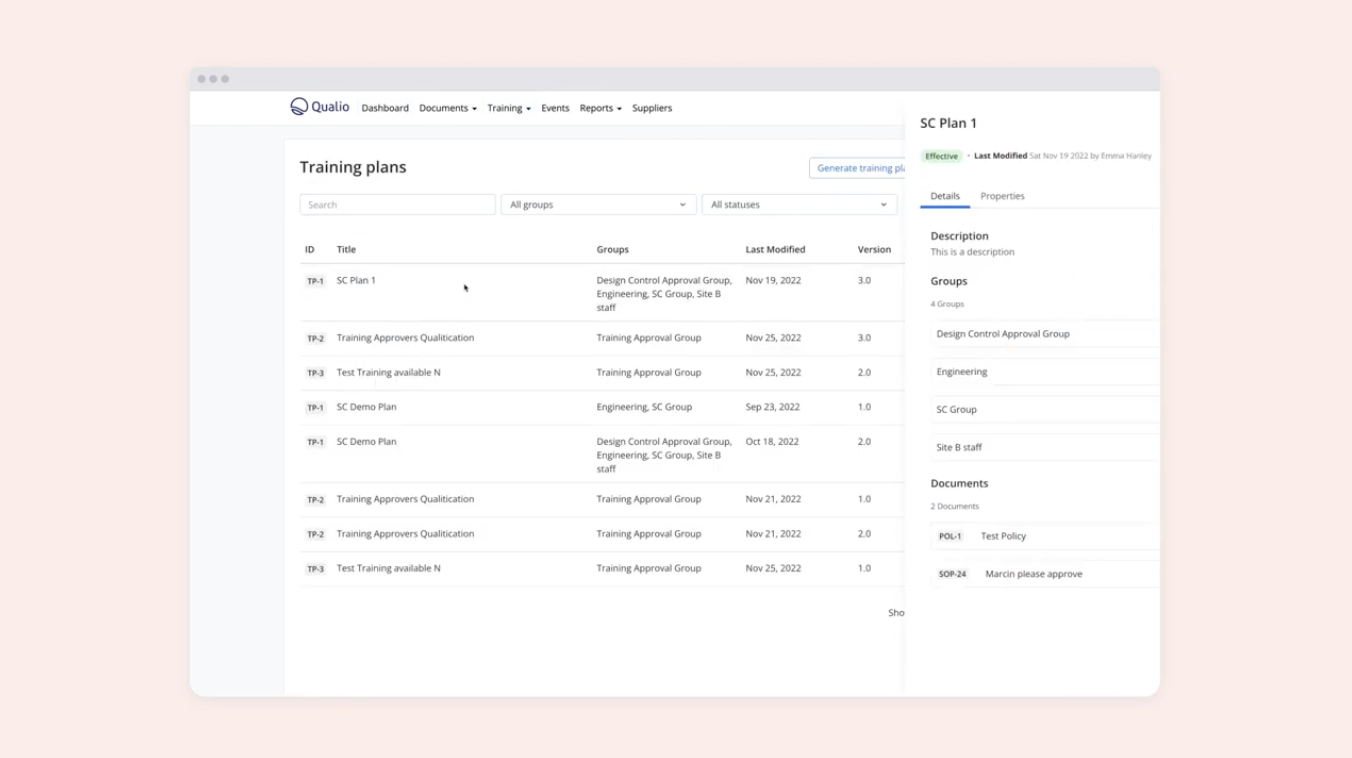This screenshot has width=1352, height=758.
Task: Open the SC Plan 1 row
Action: 356,281
